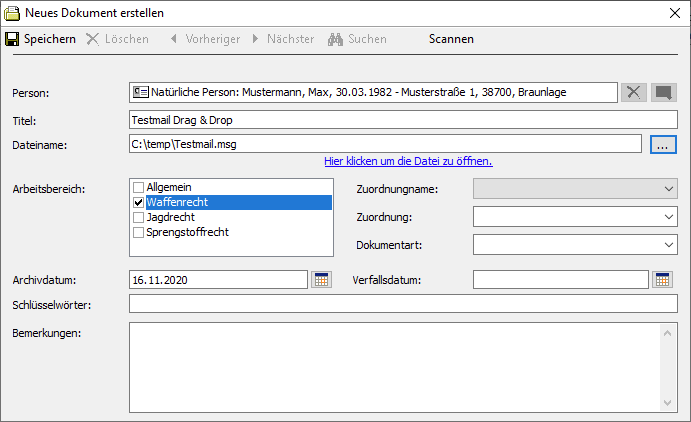The image size is (691, 422).
Task: Expand the Zuordnungname dropdown
Action: point(668,188)
